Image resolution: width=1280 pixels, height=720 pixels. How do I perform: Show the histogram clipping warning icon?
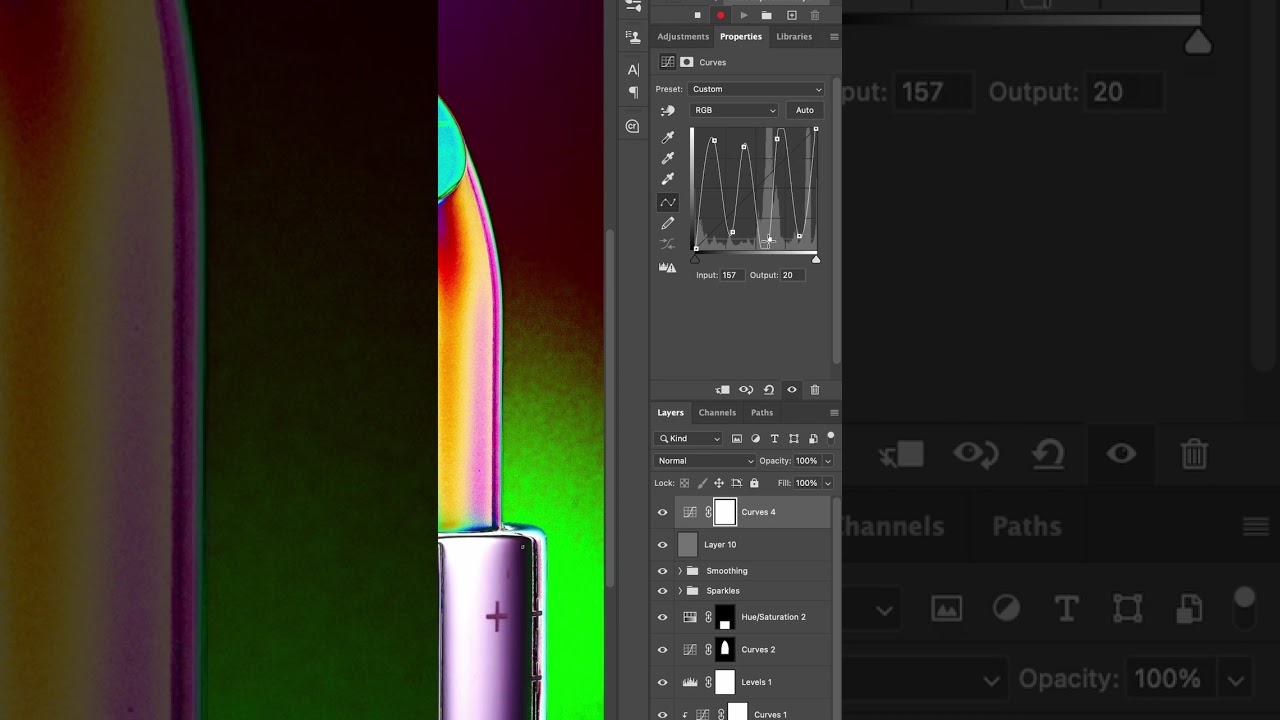pyautogui.click(x=667, y=267)
